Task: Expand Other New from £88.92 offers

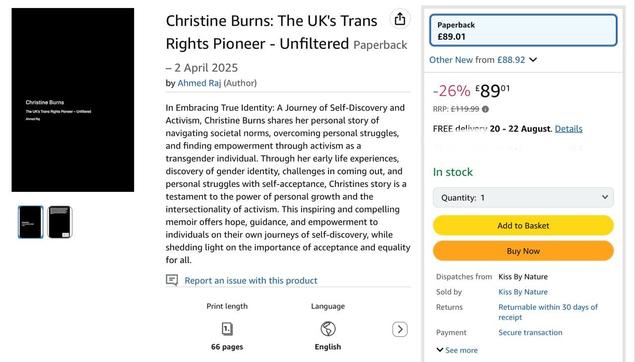Action: [483, 60]
